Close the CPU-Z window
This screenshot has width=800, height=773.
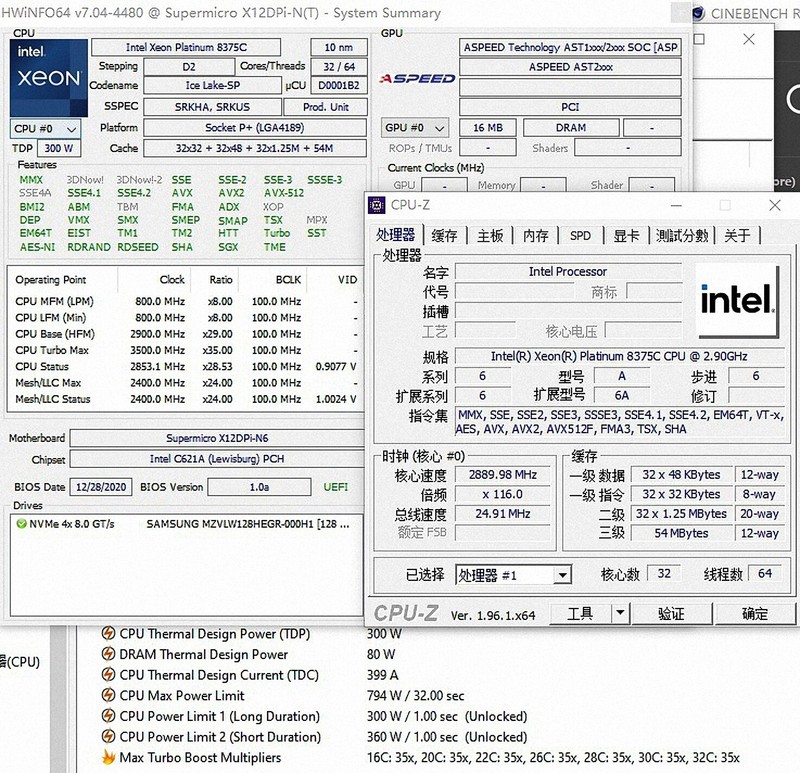(774, 205)
